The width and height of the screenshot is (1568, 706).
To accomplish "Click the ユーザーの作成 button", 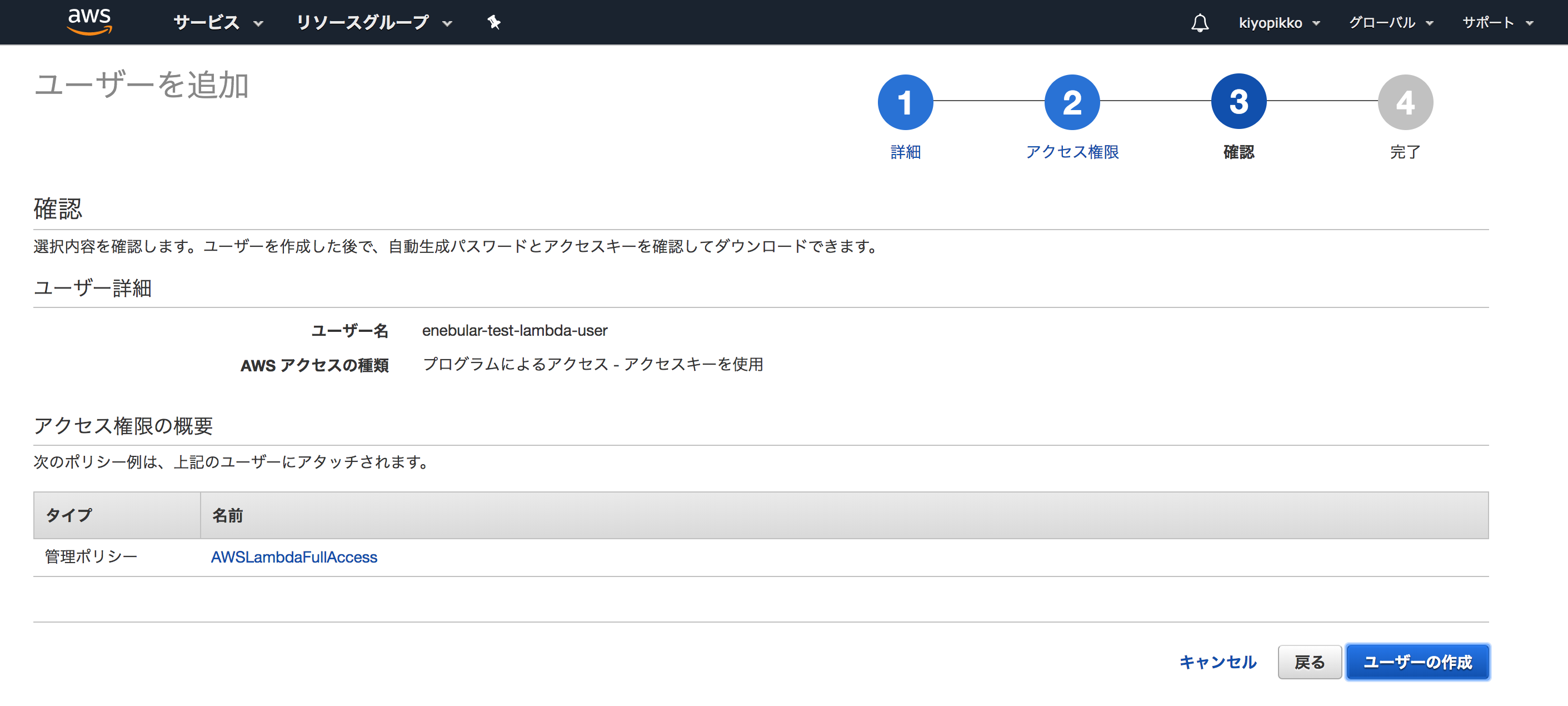I will (1417, 662).
